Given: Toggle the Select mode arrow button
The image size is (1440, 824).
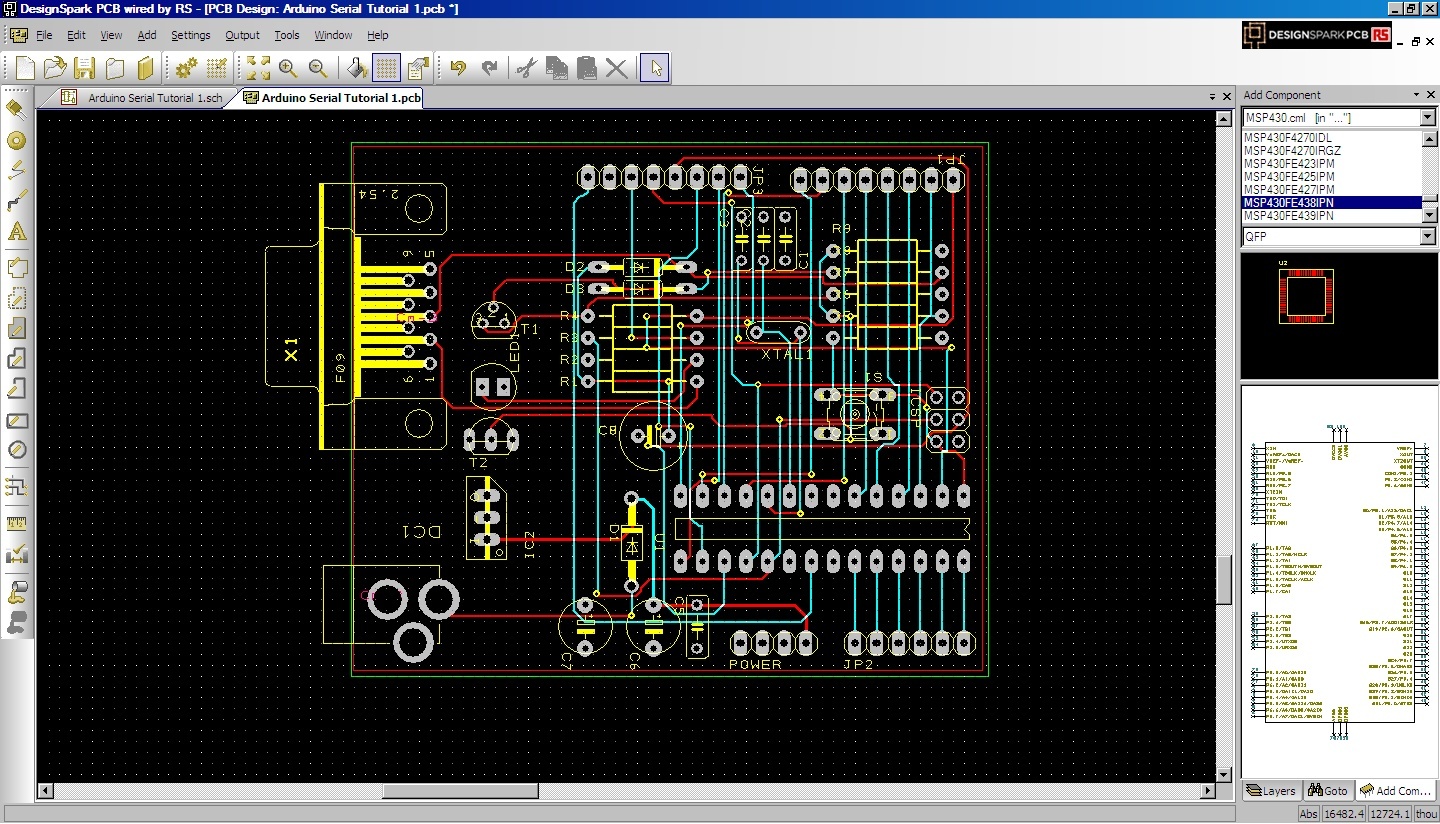Looking at the screenshot, I should [655, 68].
